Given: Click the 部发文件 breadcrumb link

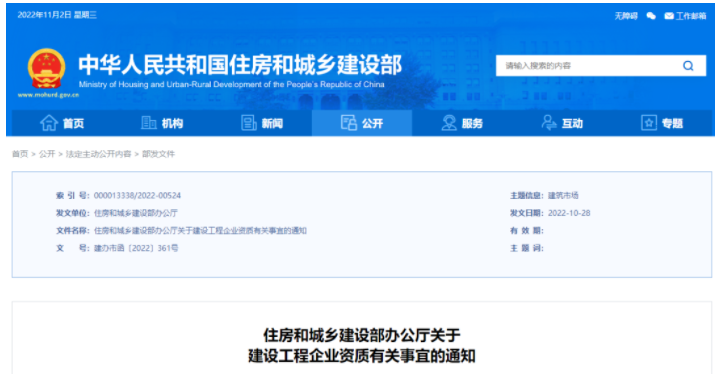Looking at the screenshot, I should point(158,154).
